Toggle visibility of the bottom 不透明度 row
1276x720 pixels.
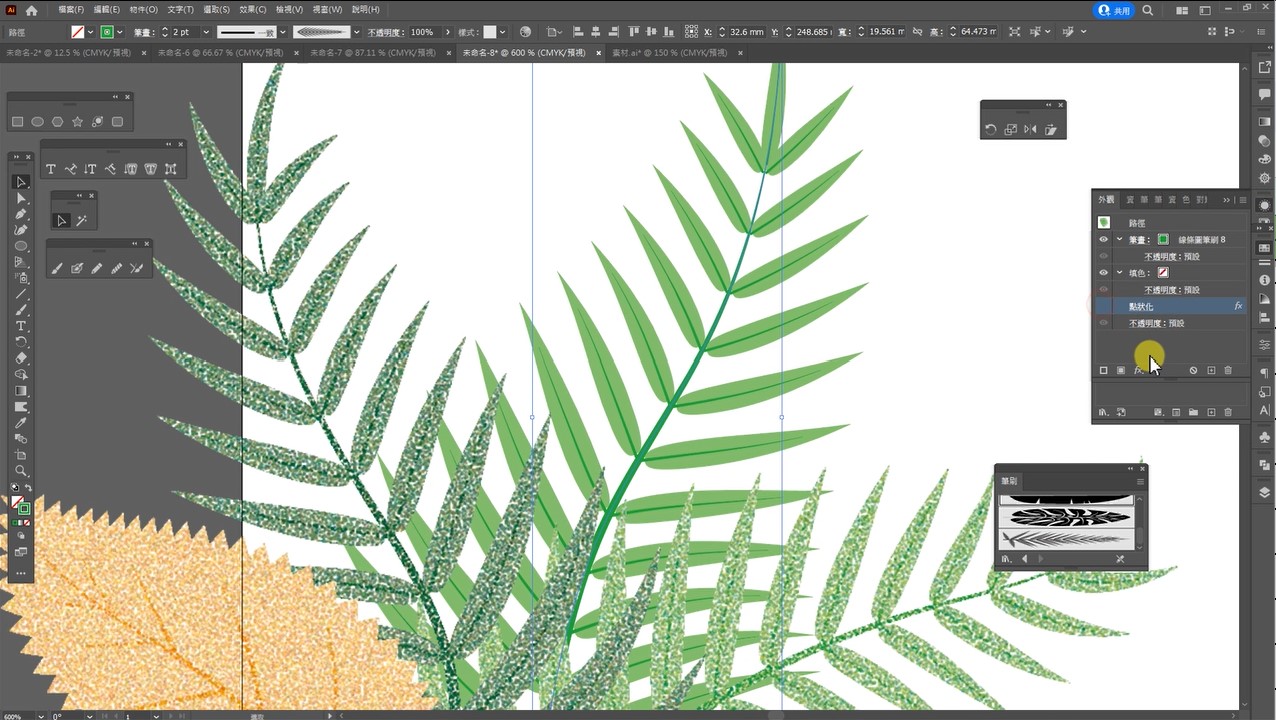1104,323
